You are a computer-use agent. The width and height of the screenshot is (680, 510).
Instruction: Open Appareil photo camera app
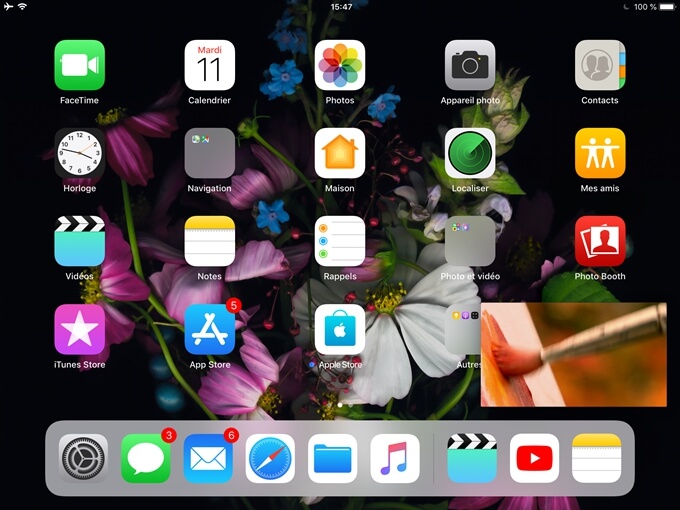(x=470, y=65)
